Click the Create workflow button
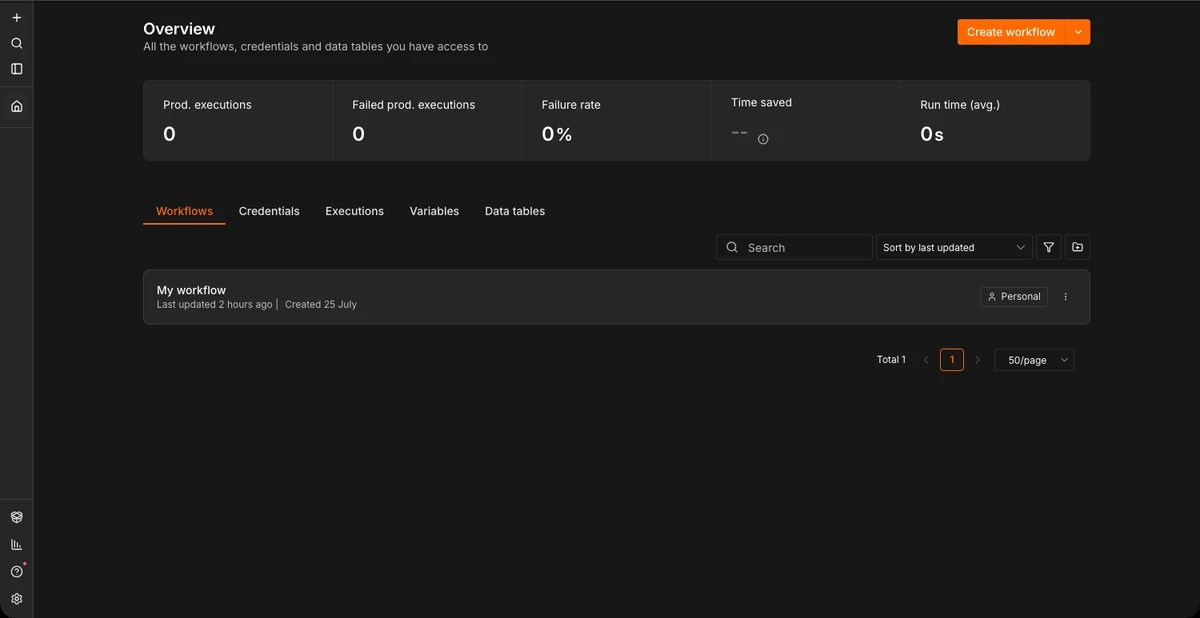This screenshot has height=618, width=1200. [x=1011, y=32]
